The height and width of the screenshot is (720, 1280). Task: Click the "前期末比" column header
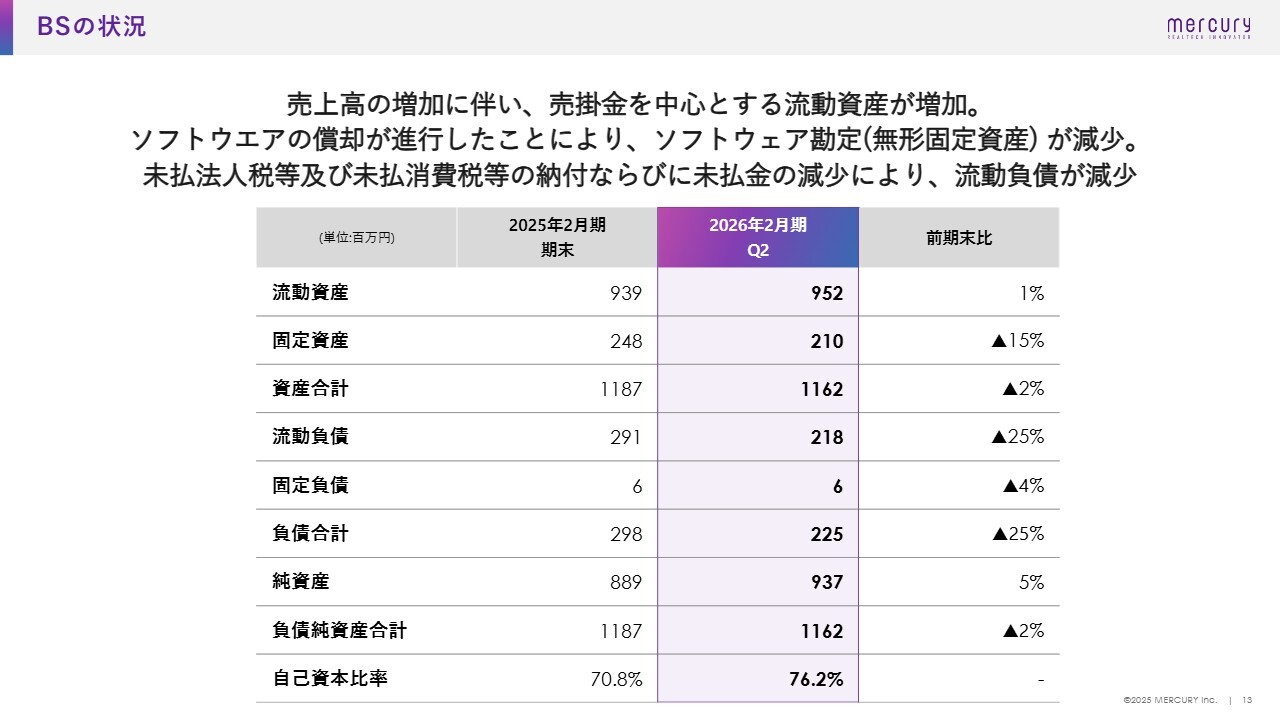coord(959,238)
